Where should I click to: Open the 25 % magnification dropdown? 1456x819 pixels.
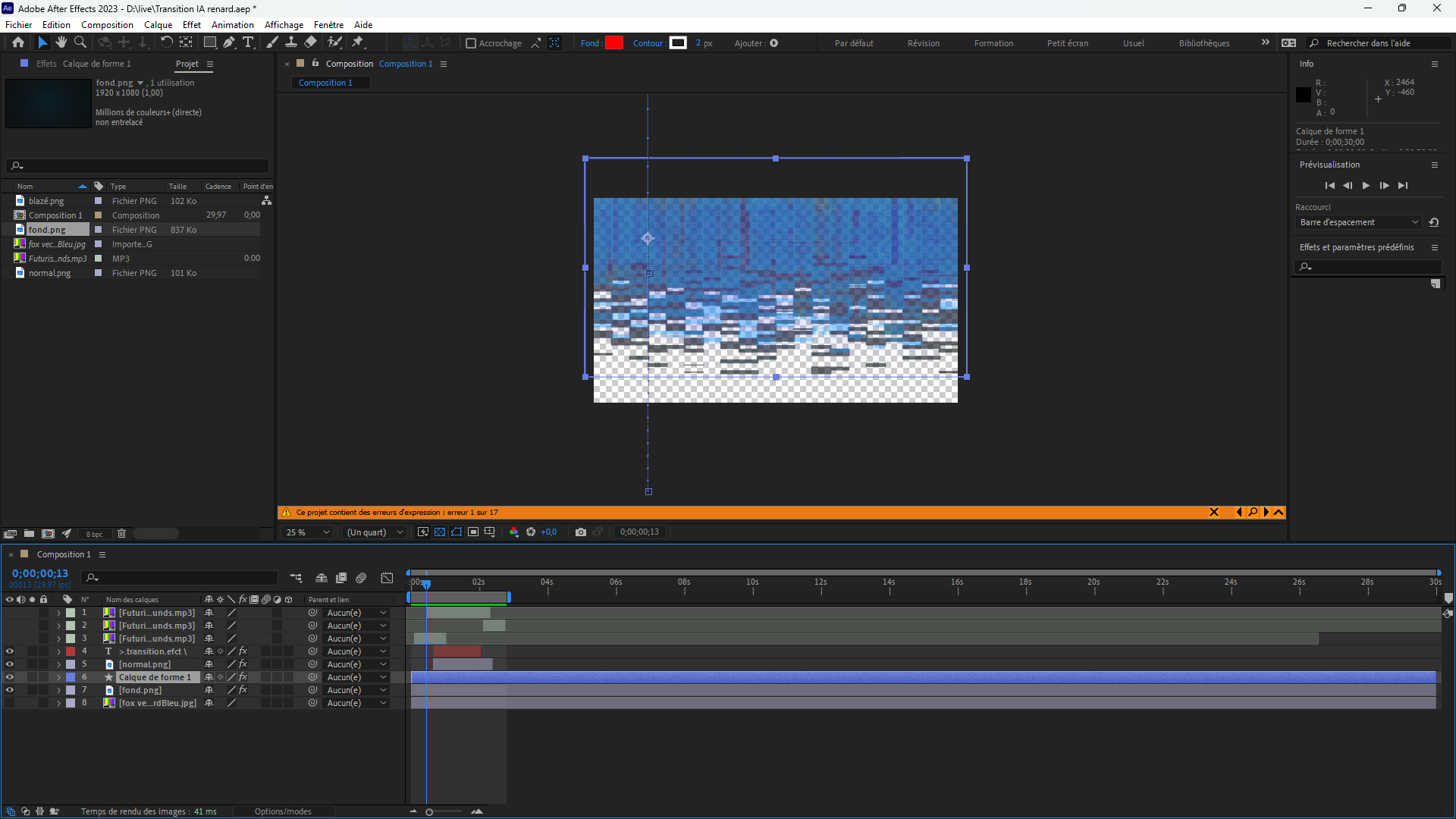point(308,532)
